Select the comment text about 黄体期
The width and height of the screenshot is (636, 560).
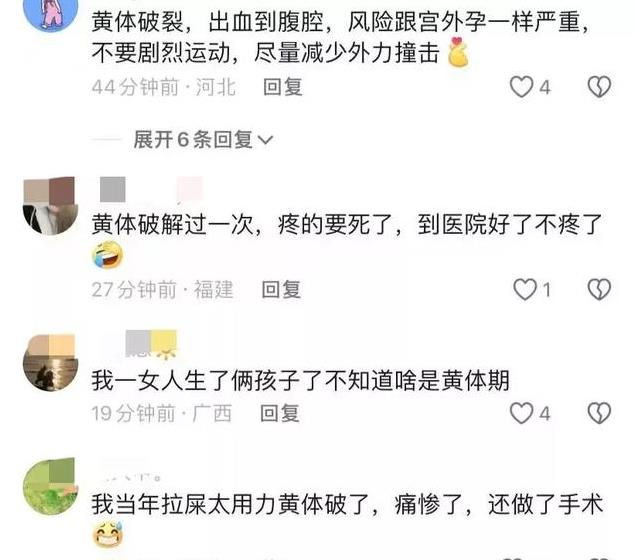pyautogui.click(x=300, y=380)
